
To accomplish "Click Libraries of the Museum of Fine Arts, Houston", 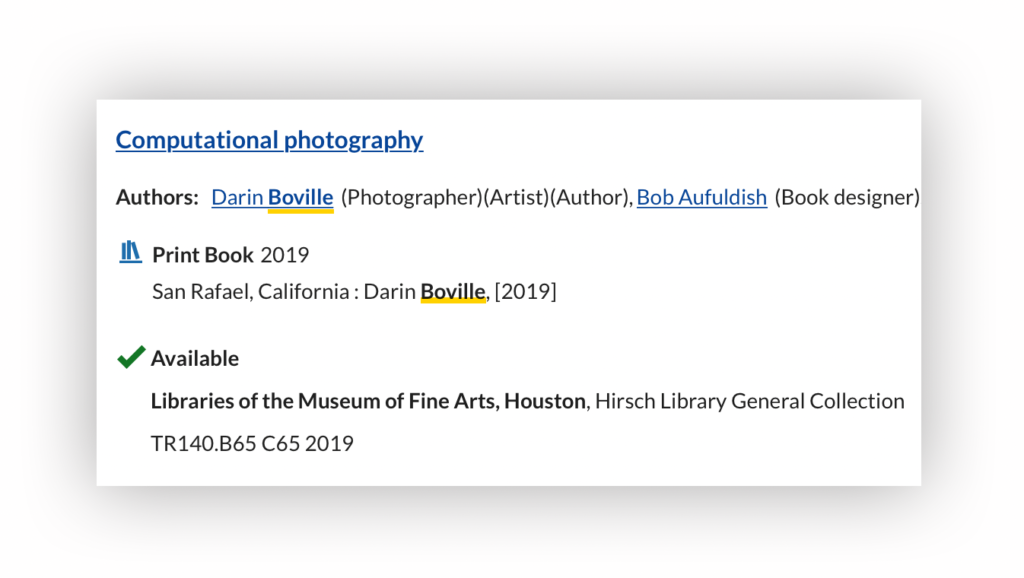I will tap(368, 401).
